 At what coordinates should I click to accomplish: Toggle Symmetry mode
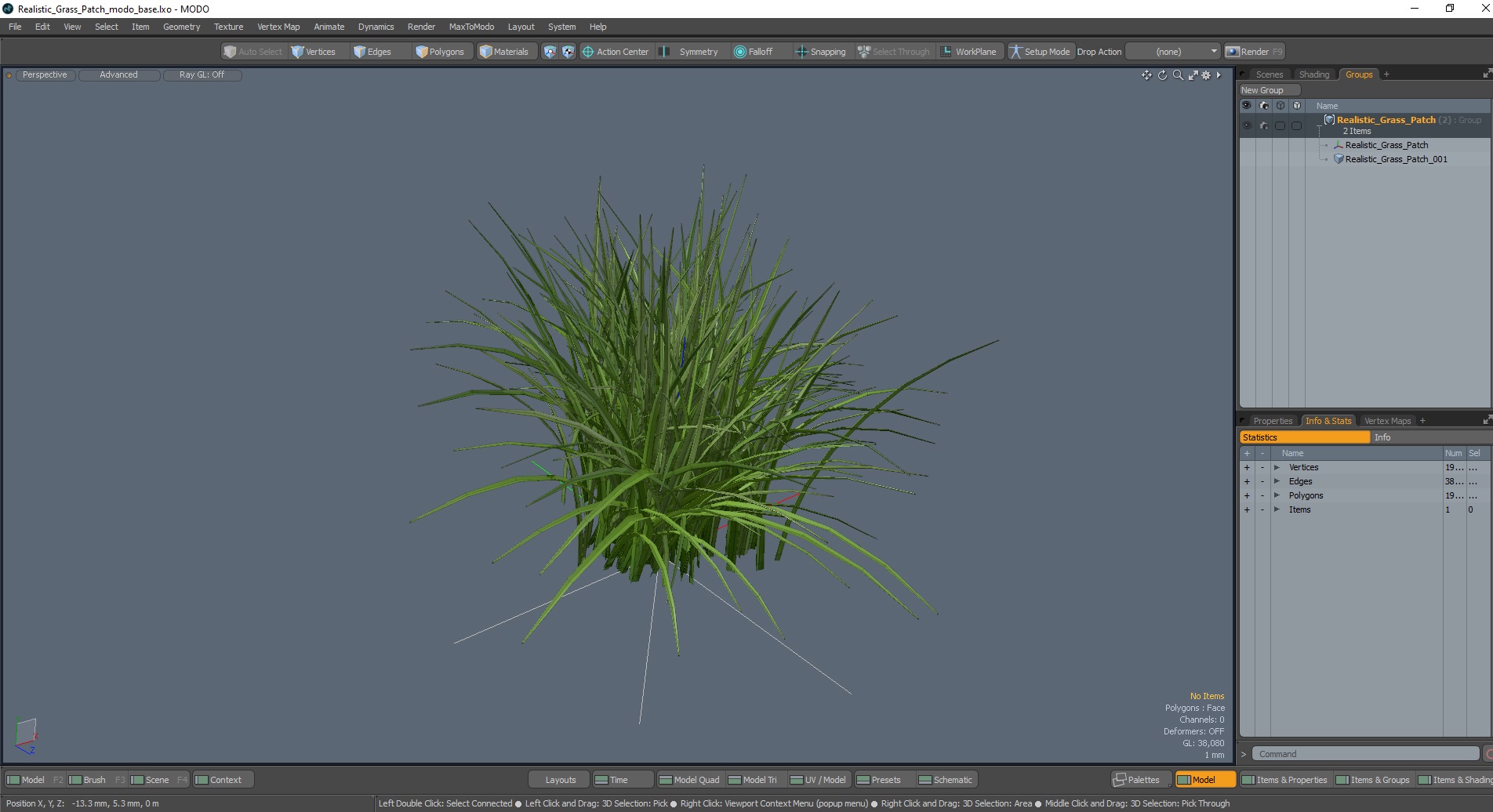click(x=688, y=52)
